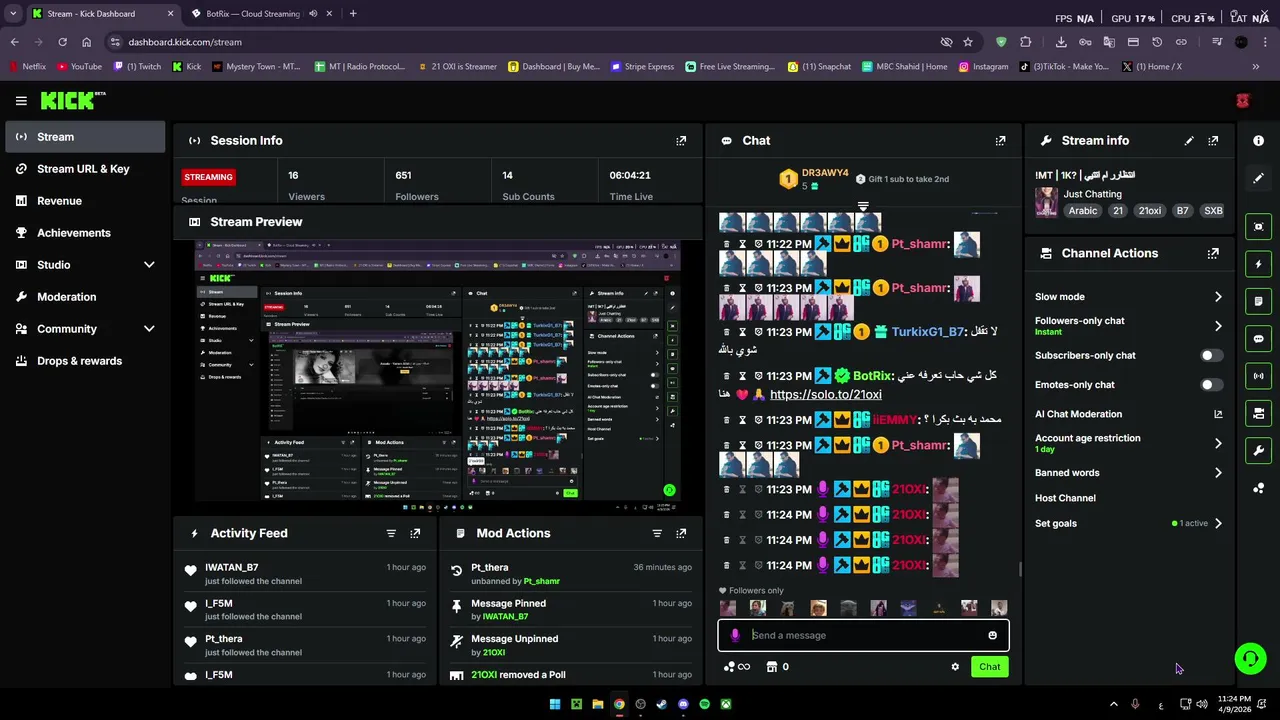Show hidden system tray icons
1280x720 pixels.
(x=1113, y=704)
